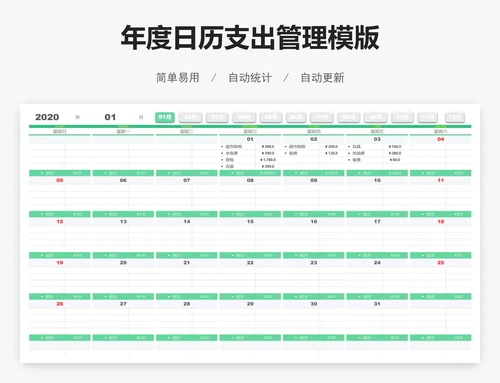Screen dimensions: 500x383
Task: Click the red date cell 05
Action: [60, 180]
